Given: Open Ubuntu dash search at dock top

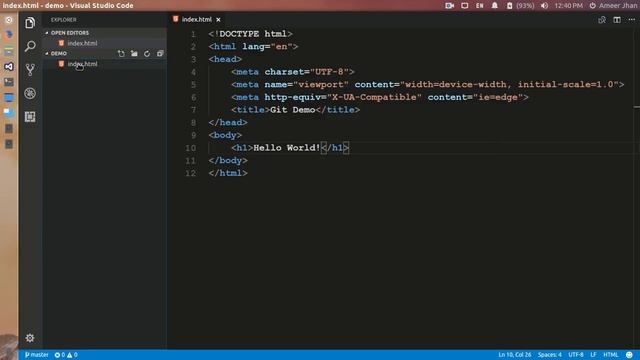Looking at the screenshot, I should point(9,20).
